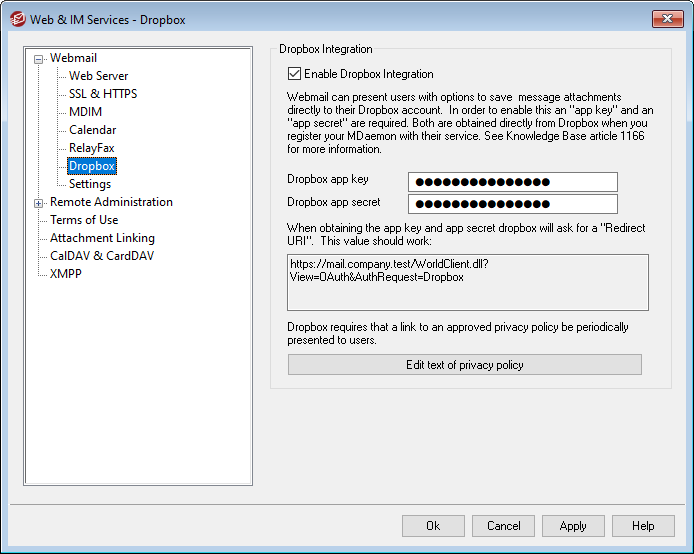Open Attachment Linking options
This screenshot has height=554, width=694.
pyautogui.click(x=102, y=238)
